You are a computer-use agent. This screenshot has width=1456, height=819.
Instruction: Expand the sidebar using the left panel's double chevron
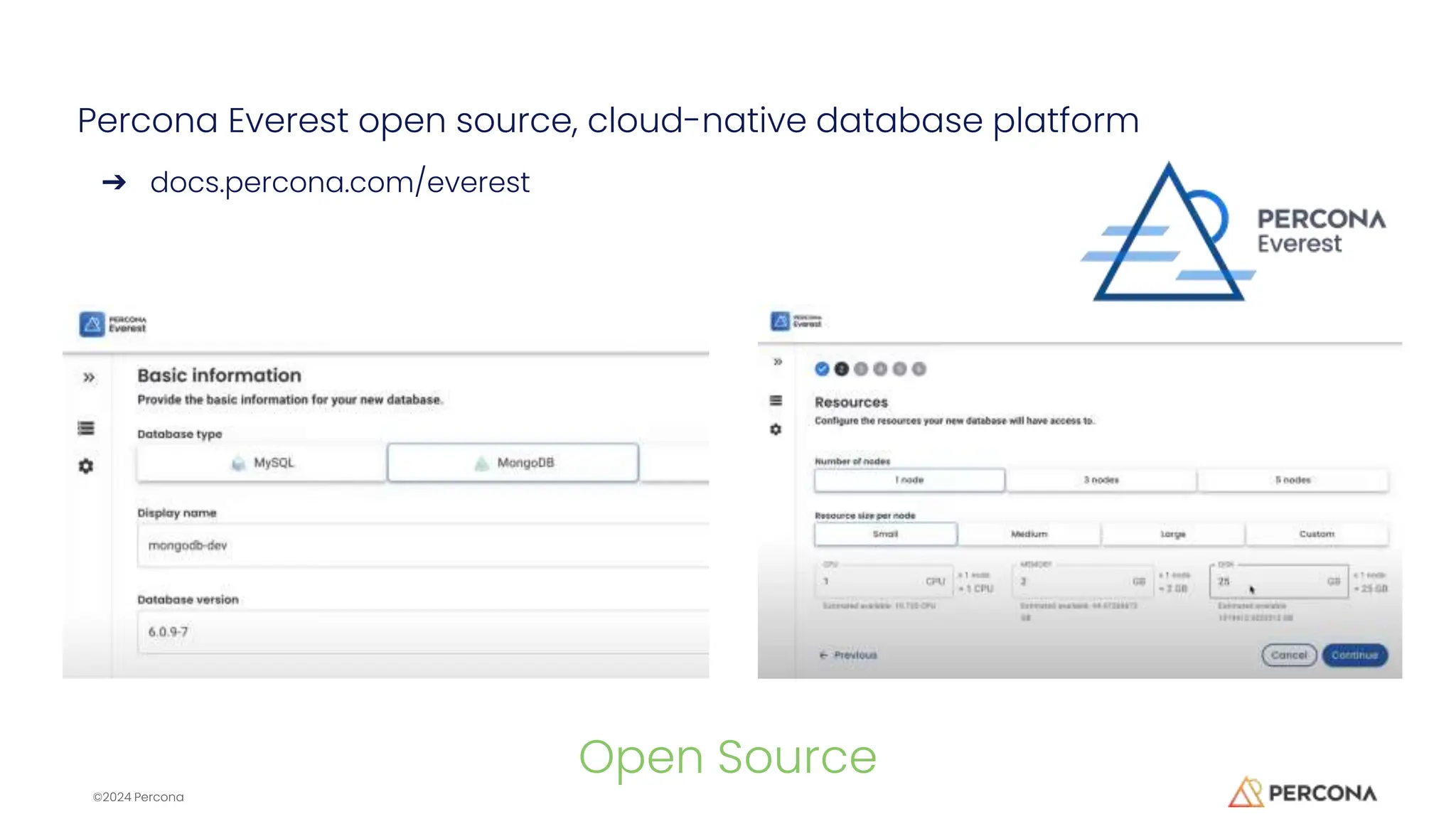tap(89, 378)
